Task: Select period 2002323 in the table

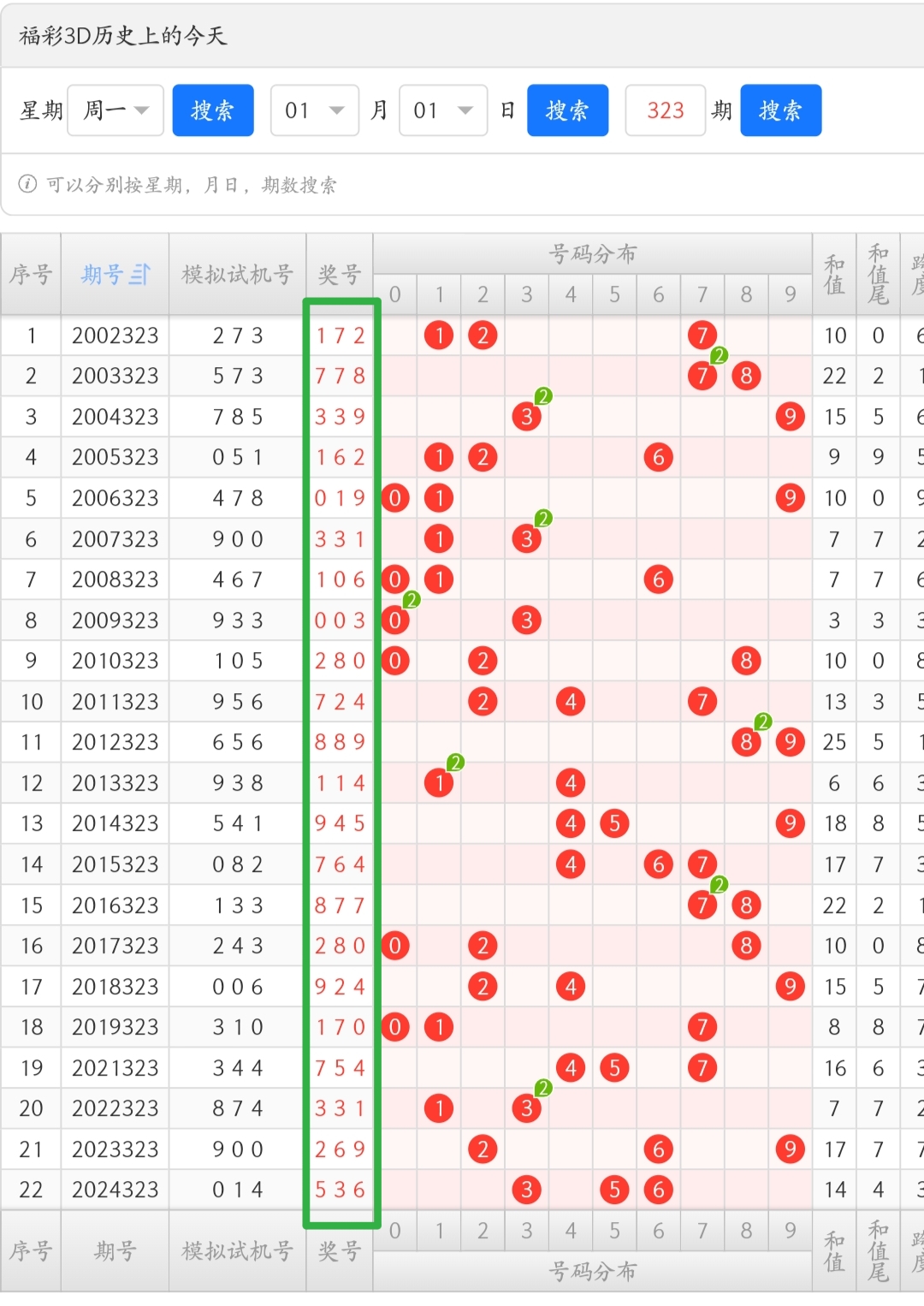Action: [115, 335]
